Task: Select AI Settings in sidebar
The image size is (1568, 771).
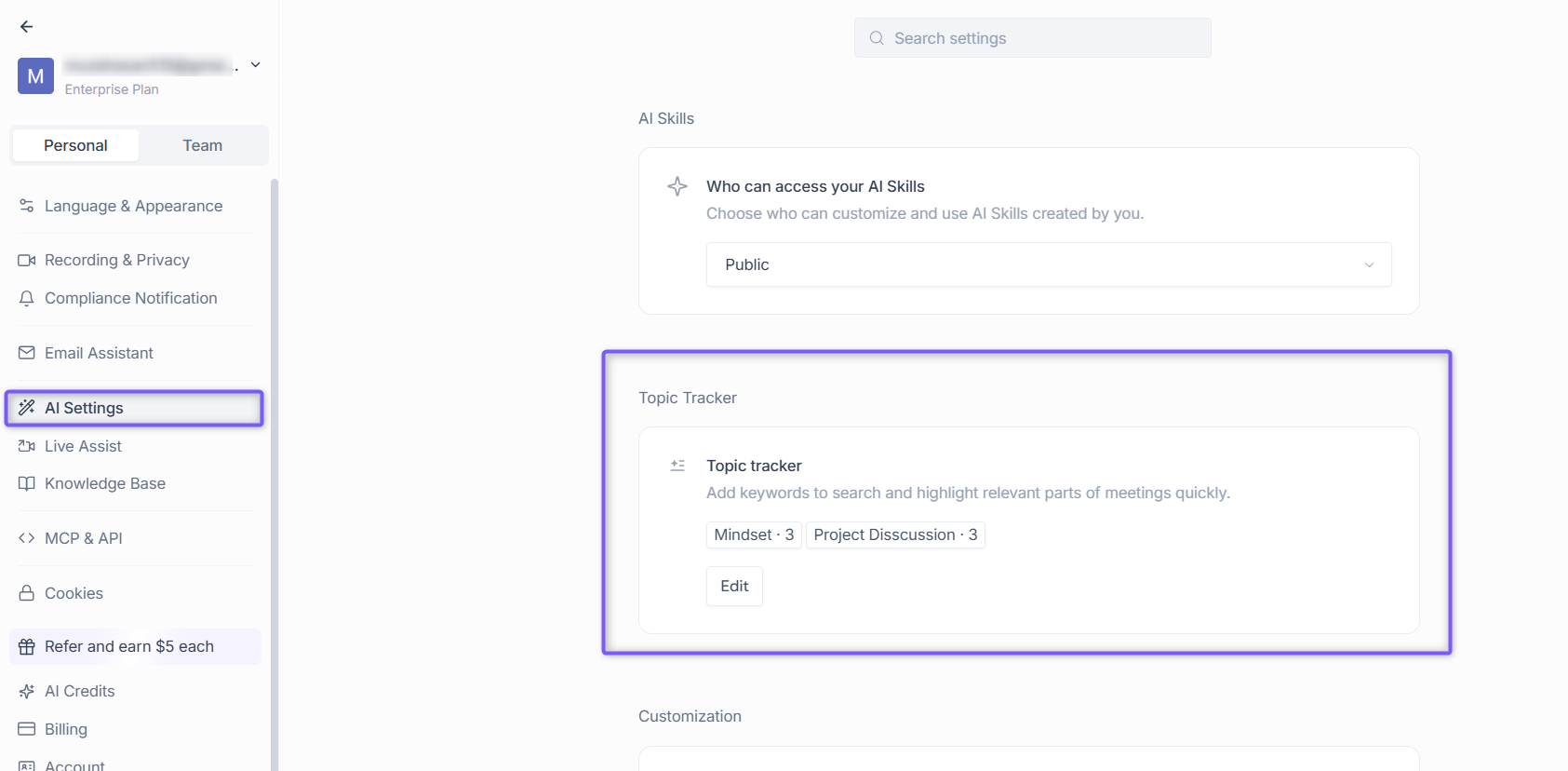Action: coord(134,408)
